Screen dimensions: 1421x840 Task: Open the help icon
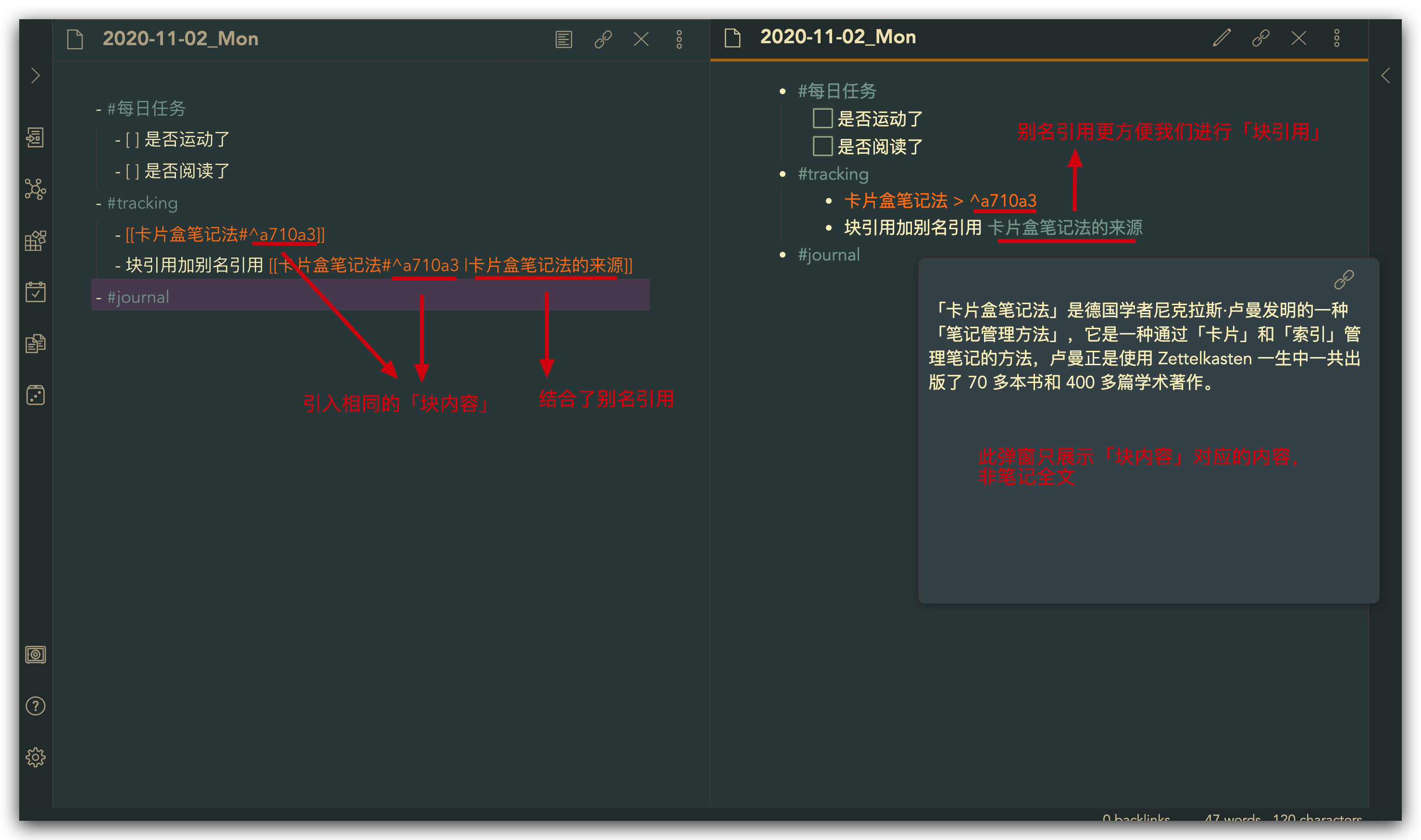tap(35, 706)
